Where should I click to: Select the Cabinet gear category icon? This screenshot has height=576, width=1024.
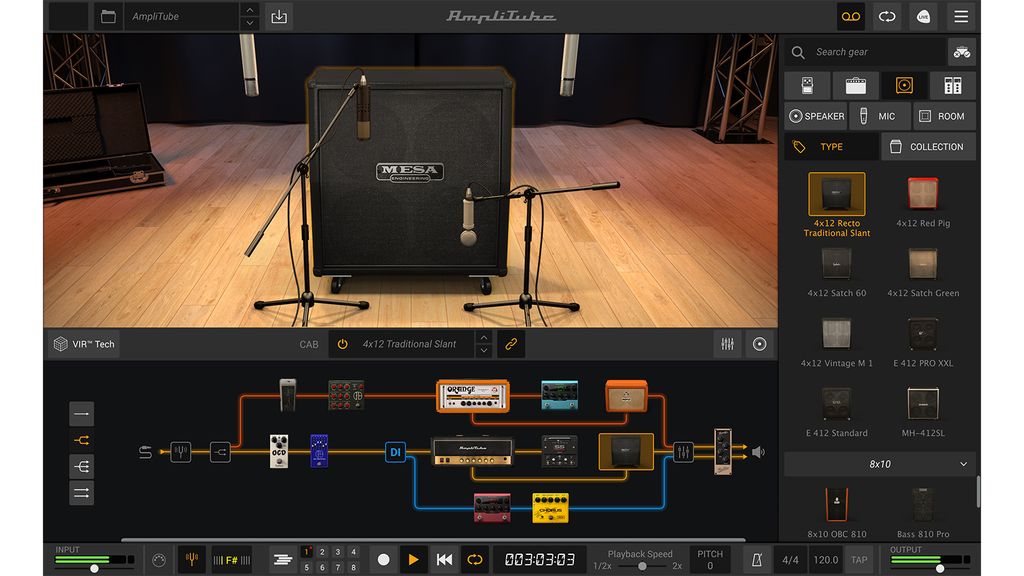click(904, 85)
